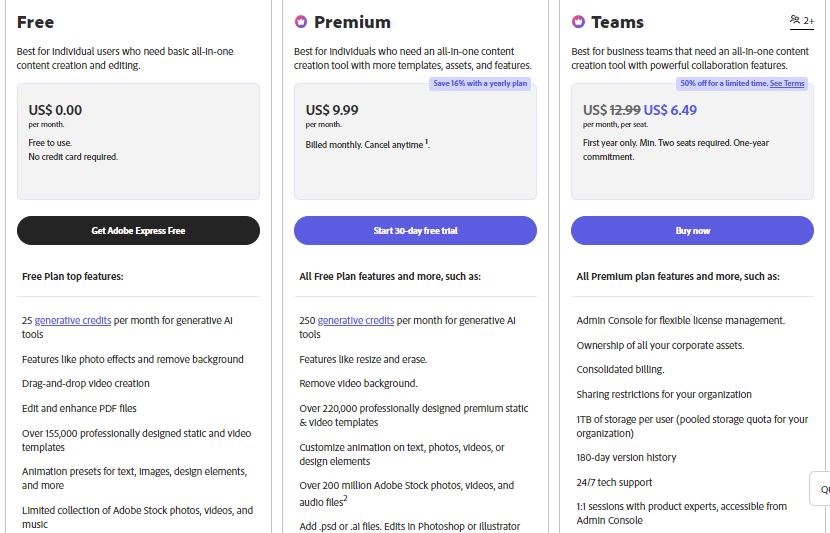Click the Free plan heading

point(36,22)
